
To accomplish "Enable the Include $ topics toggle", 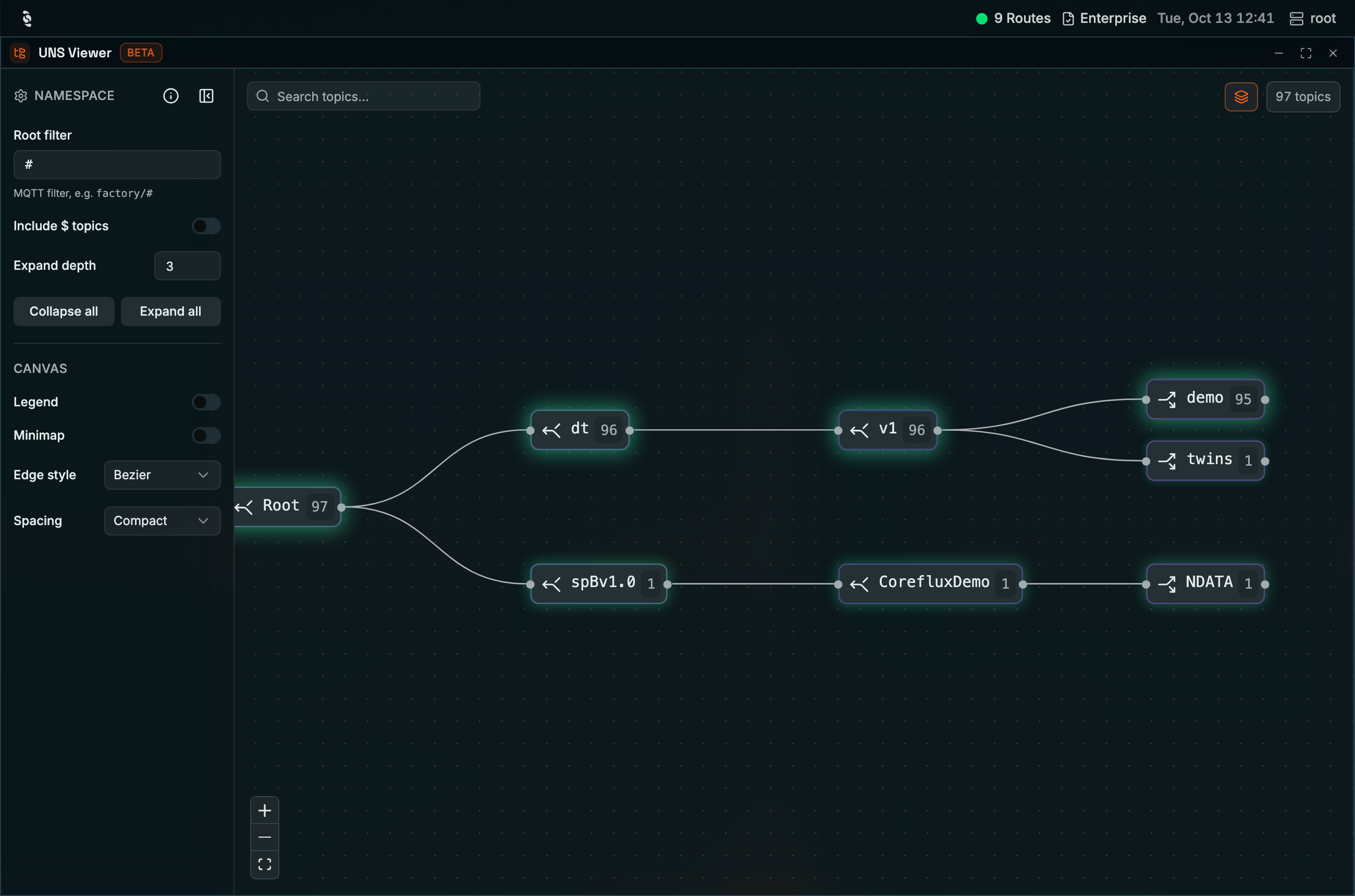I will (x=206, y=226).
